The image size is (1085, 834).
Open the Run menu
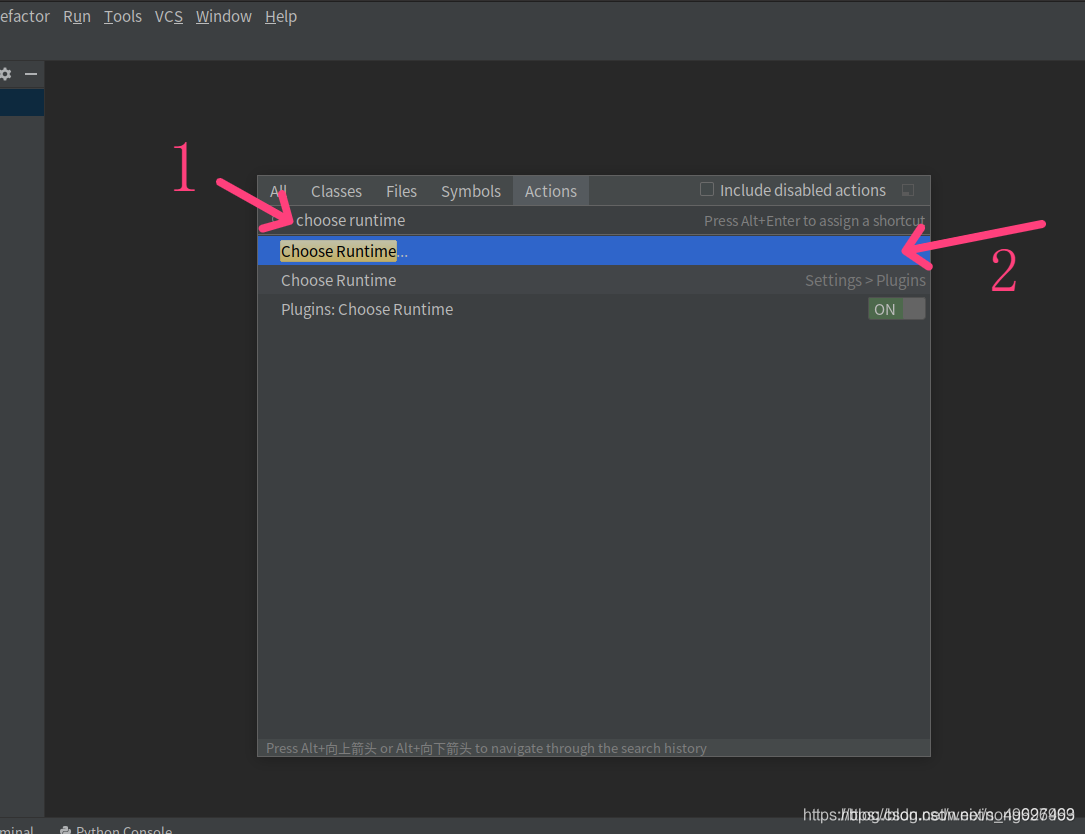tap(77, 17)
